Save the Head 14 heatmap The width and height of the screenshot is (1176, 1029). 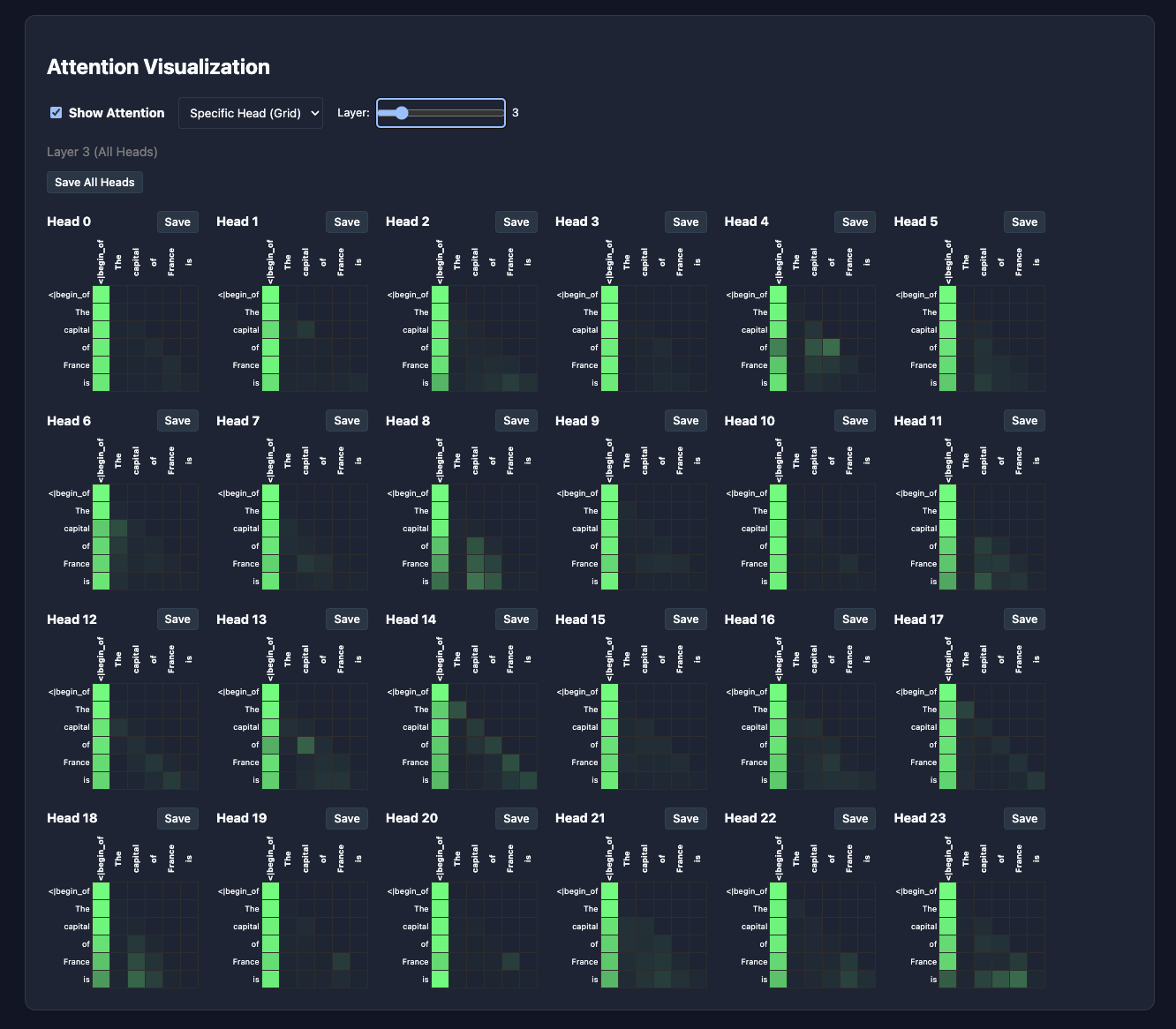coord(516,620)
